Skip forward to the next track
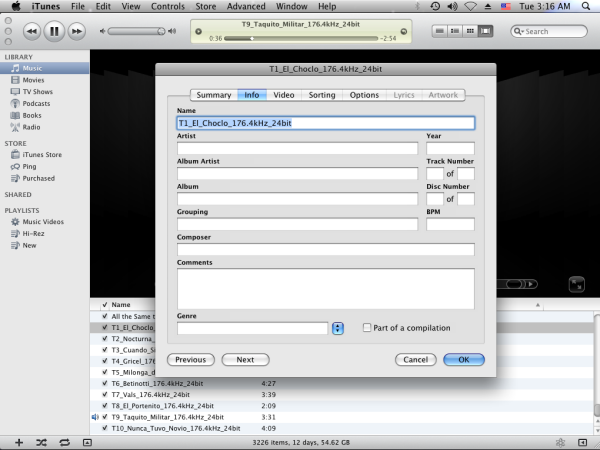Image resolution: width=600 pixels, height=450 pixels. [77, 31]
